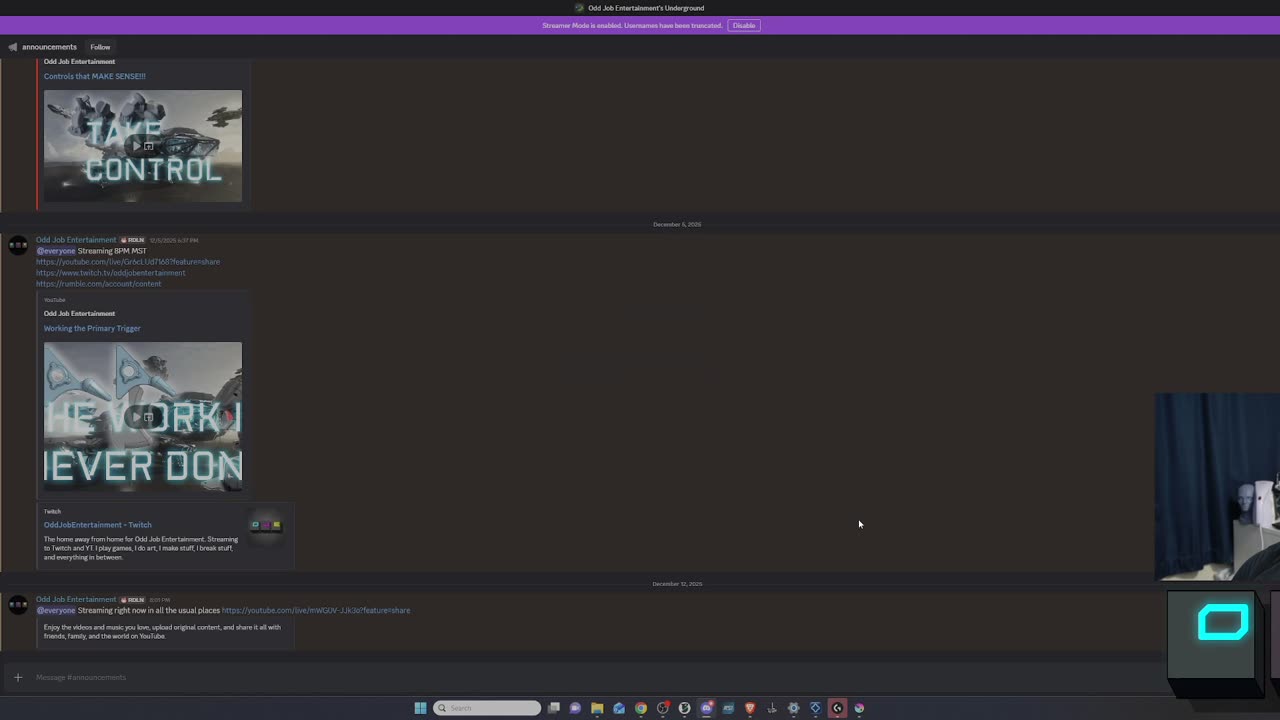The image size is (1280, 720).
Task: Click the username above 'Streaming 8PM MST'
Action: coord(76,240)
